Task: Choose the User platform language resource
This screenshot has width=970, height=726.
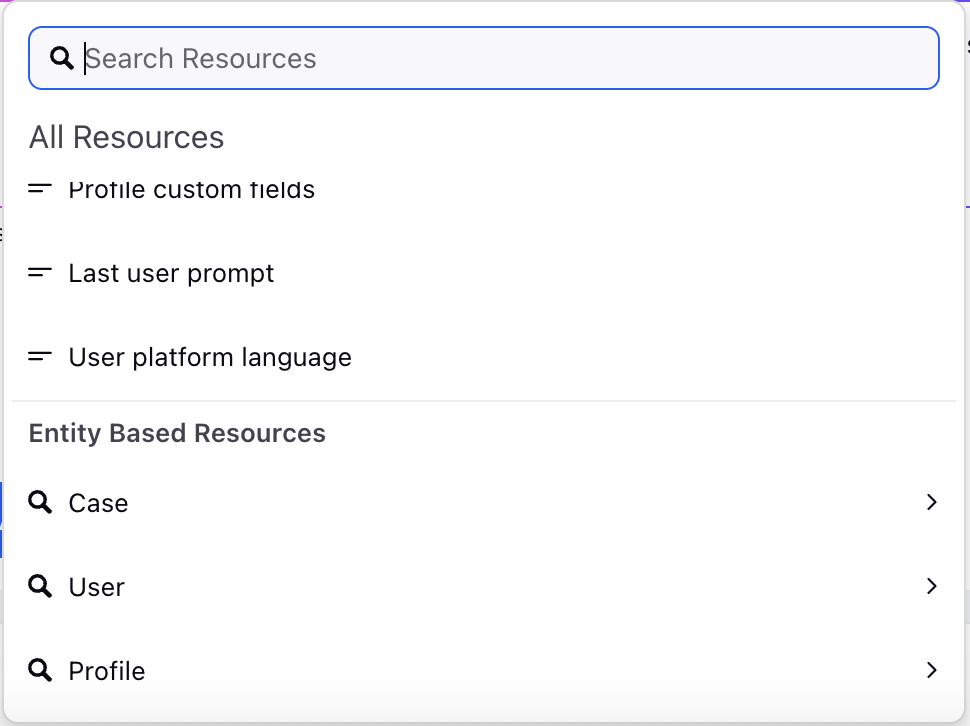Action: tap(484, 357)
